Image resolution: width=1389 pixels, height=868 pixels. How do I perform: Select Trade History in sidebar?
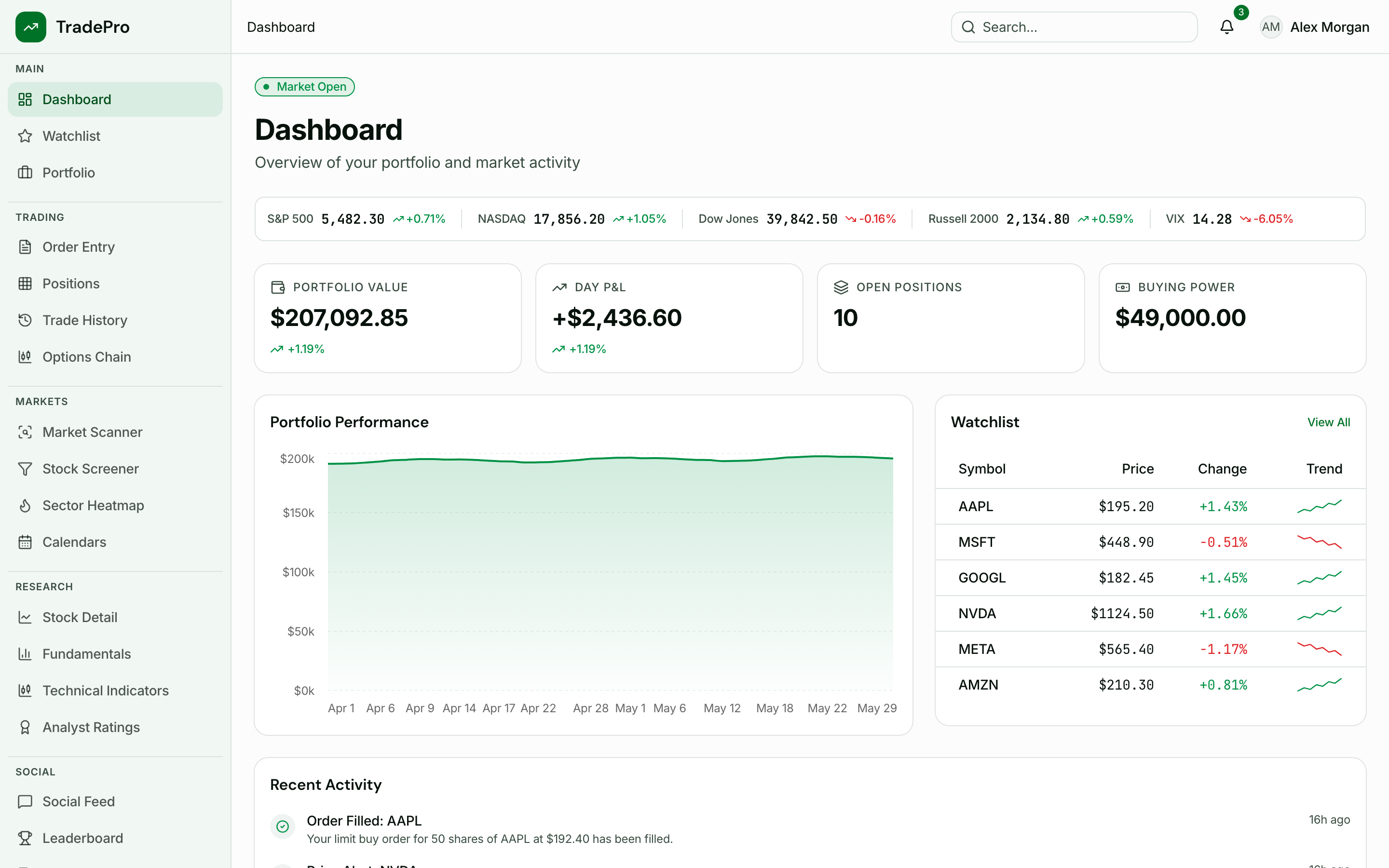115,320
